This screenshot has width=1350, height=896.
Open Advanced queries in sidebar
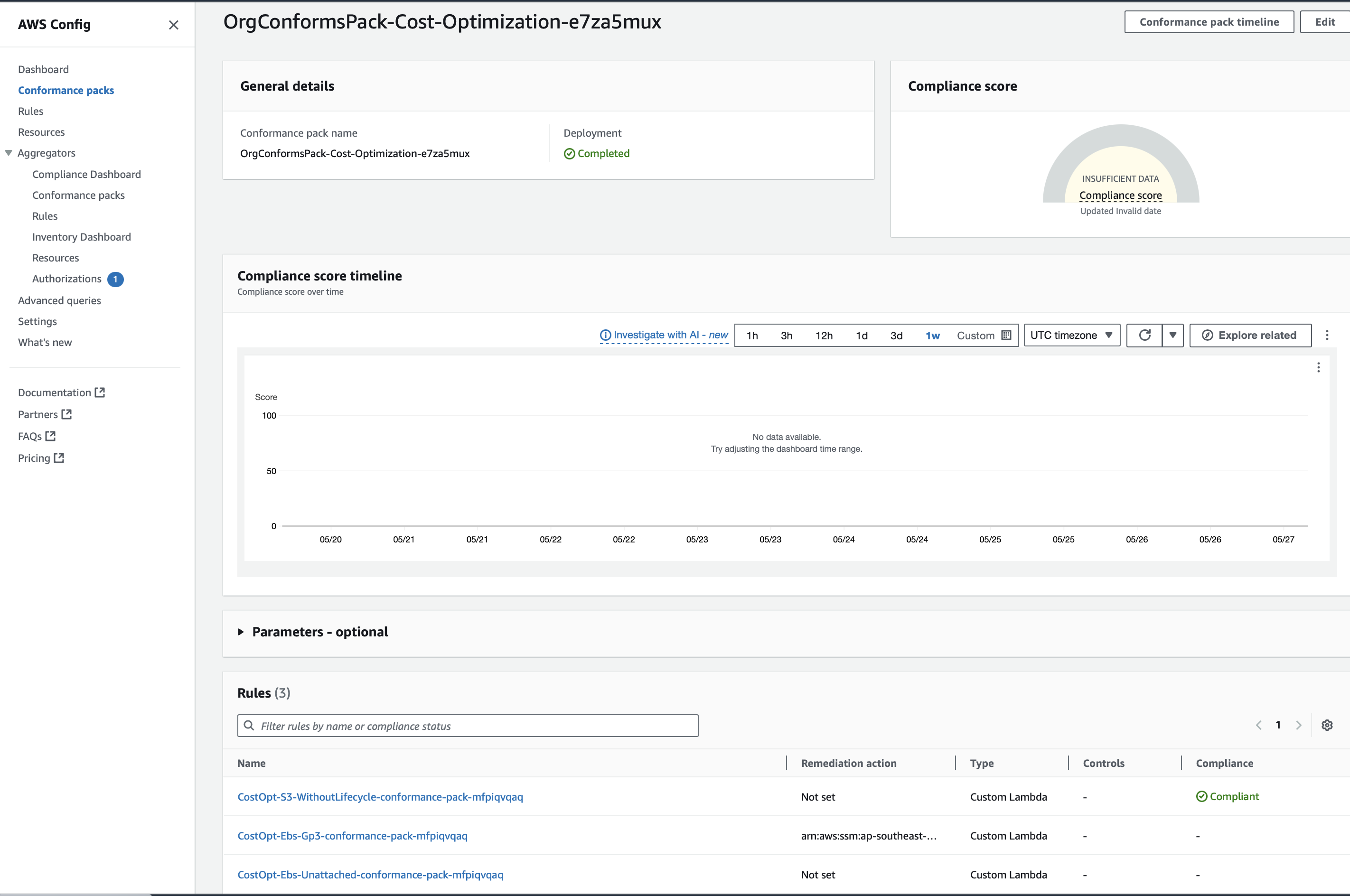tap(59, 300)
